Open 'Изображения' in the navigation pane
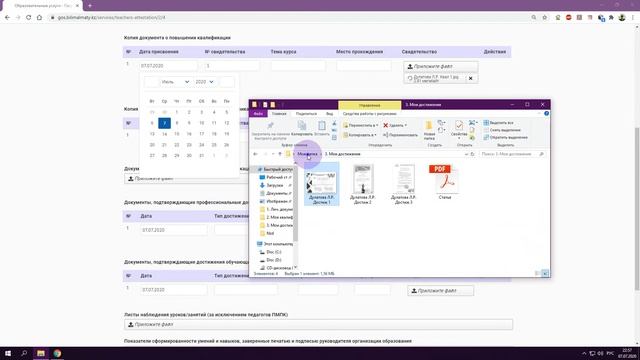640x360 pixels. click(x=276, y=201)
